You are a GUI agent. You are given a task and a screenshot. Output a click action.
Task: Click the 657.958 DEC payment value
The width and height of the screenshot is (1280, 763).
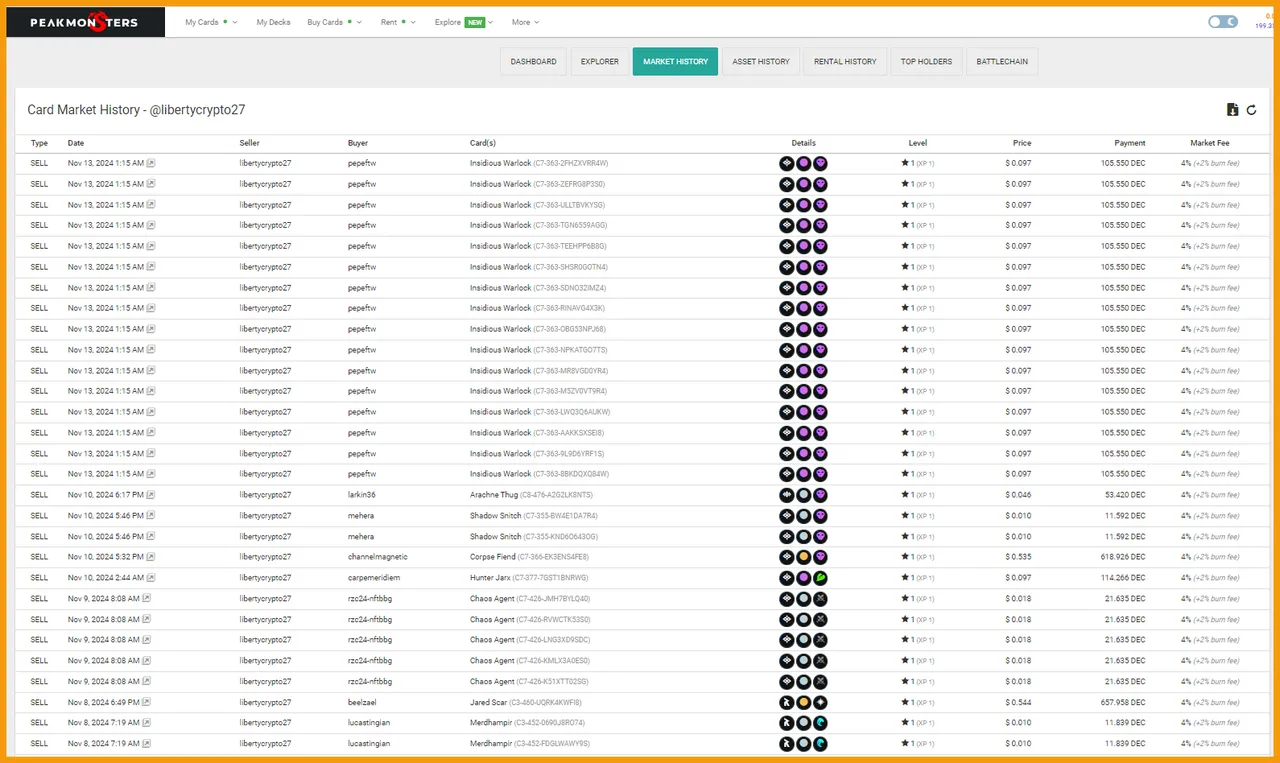(1123, 702)
